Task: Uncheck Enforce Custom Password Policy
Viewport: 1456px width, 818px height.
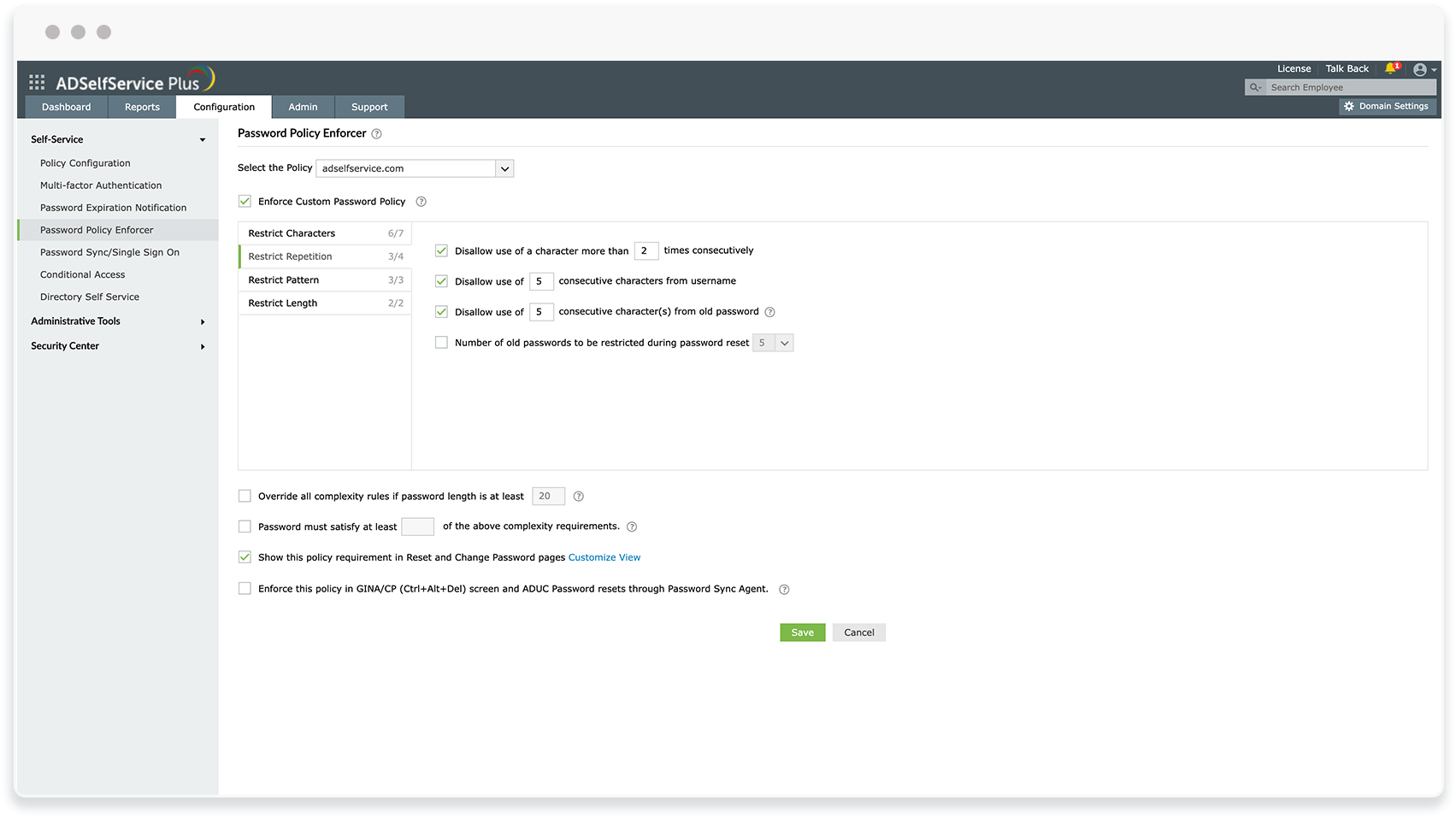Action: 245,201
